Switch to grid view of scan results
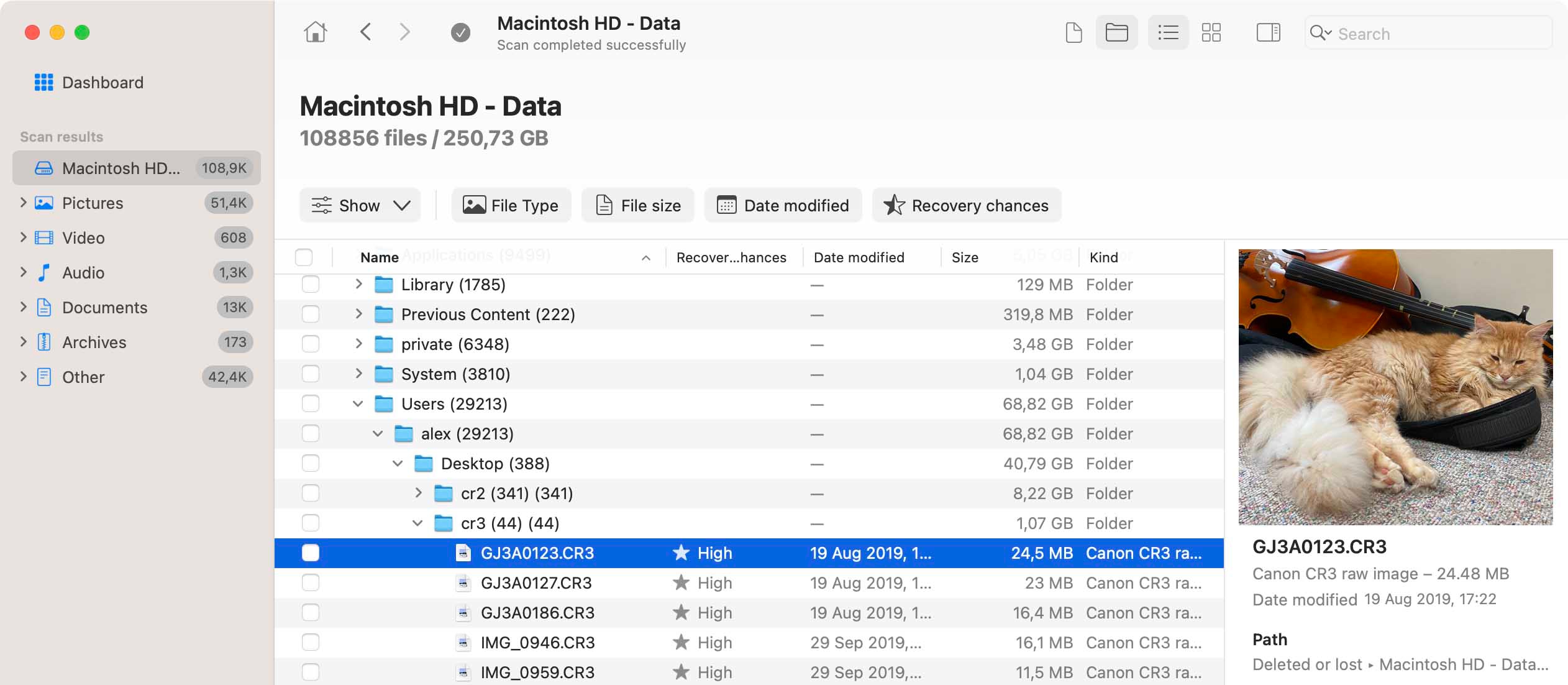The width and height of the screenshot is (1568, 685). point(1212,32)
